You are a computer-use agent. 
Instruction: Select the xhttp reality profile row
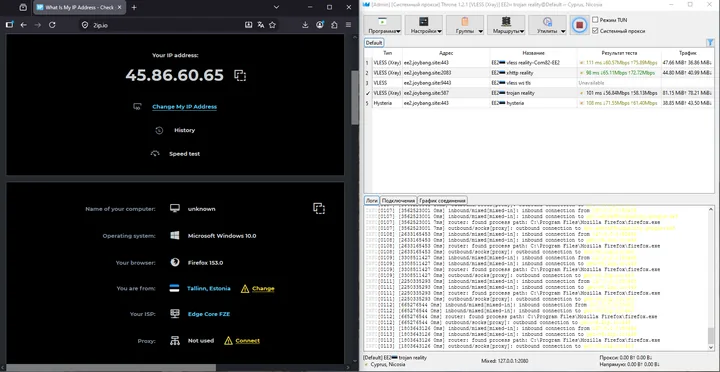[x=539, y=73]
